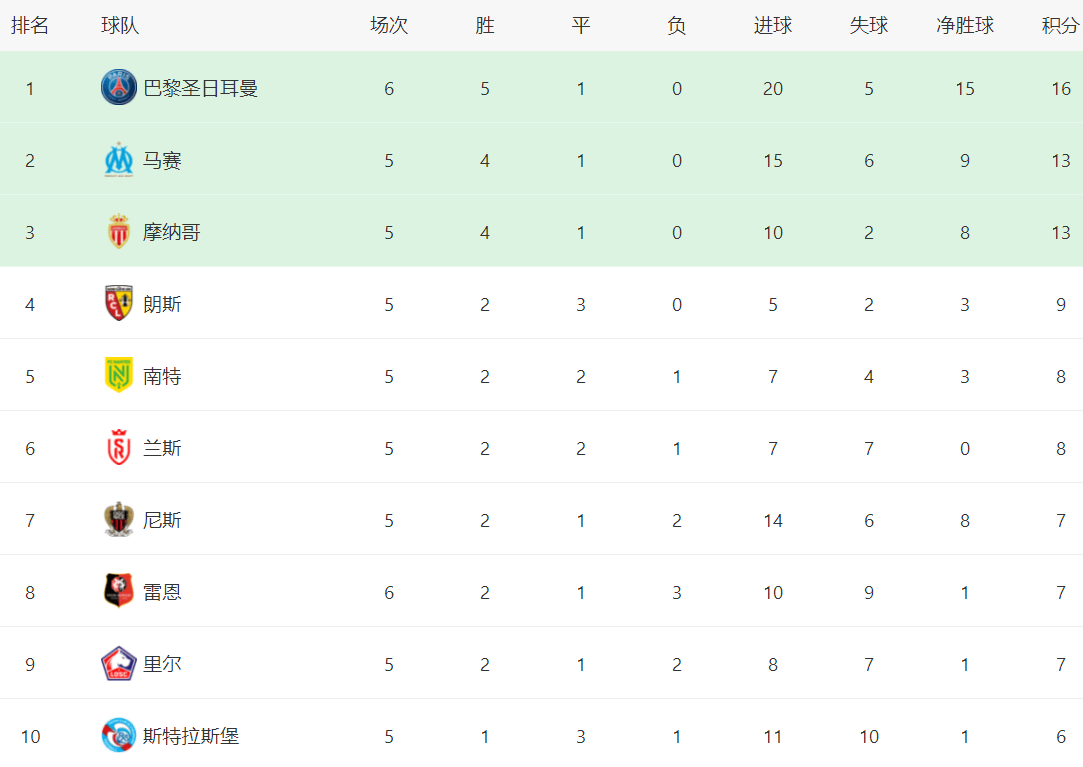Click the 进球 column header

coord(773,26)
